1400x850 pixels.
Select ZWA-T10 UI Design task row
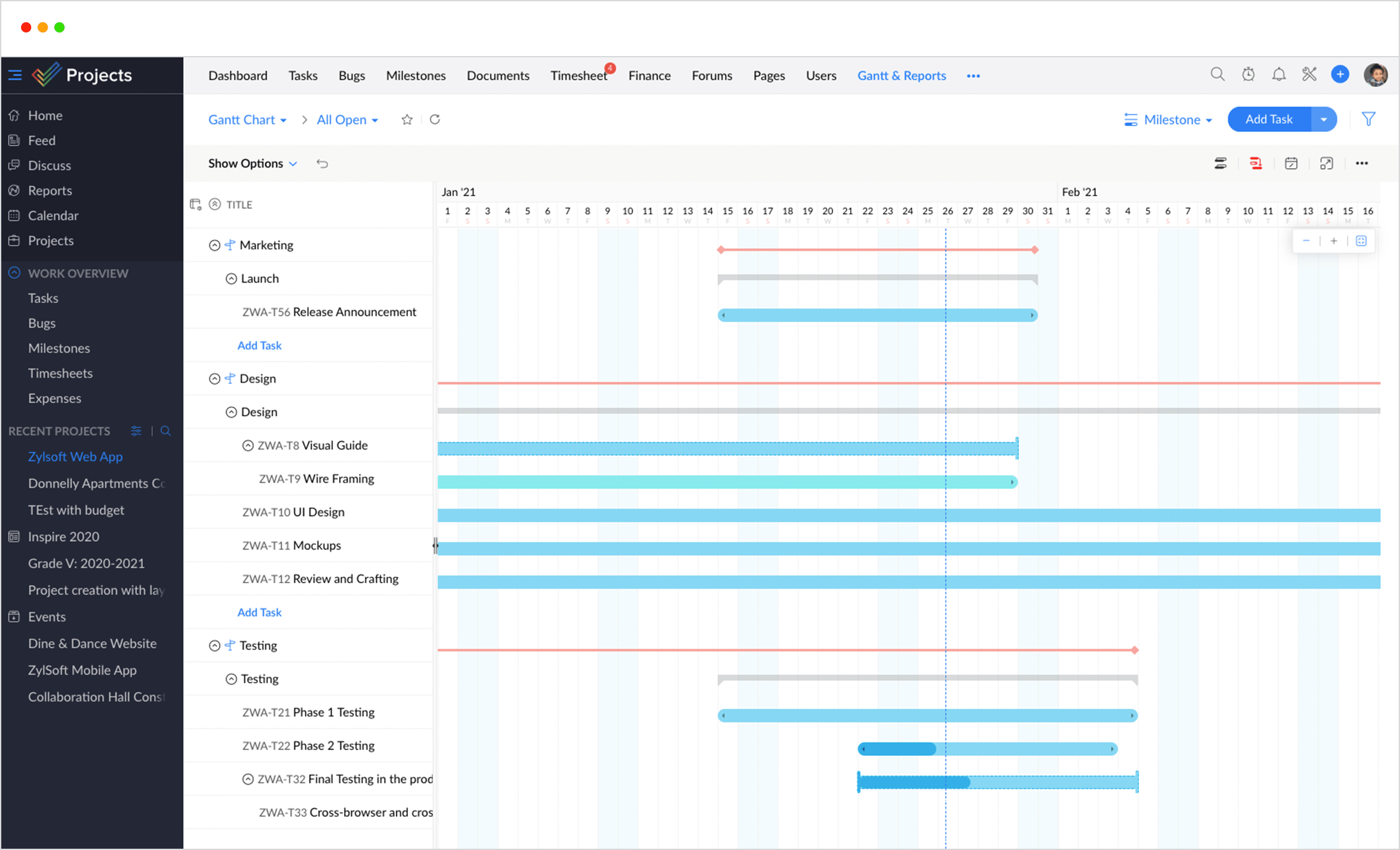coord(309,512)
